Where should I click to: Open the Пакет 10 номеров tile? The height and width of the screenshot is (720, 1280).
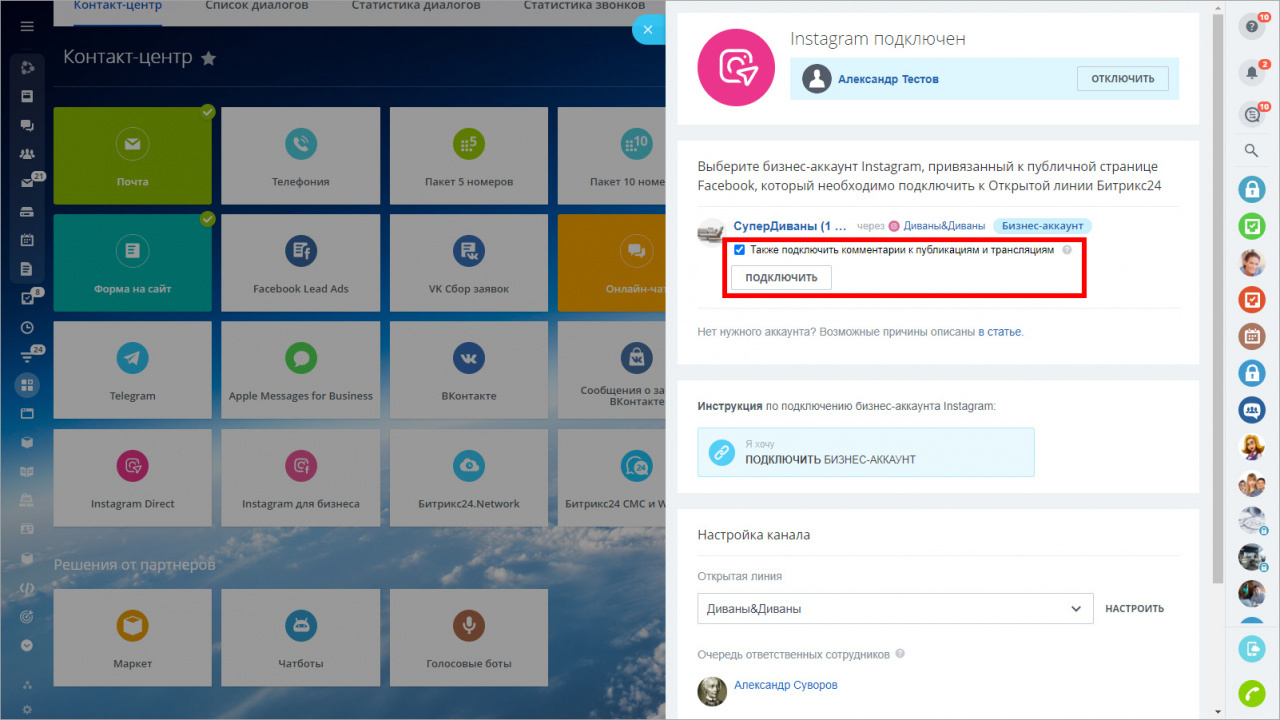(x=612, y=156)
